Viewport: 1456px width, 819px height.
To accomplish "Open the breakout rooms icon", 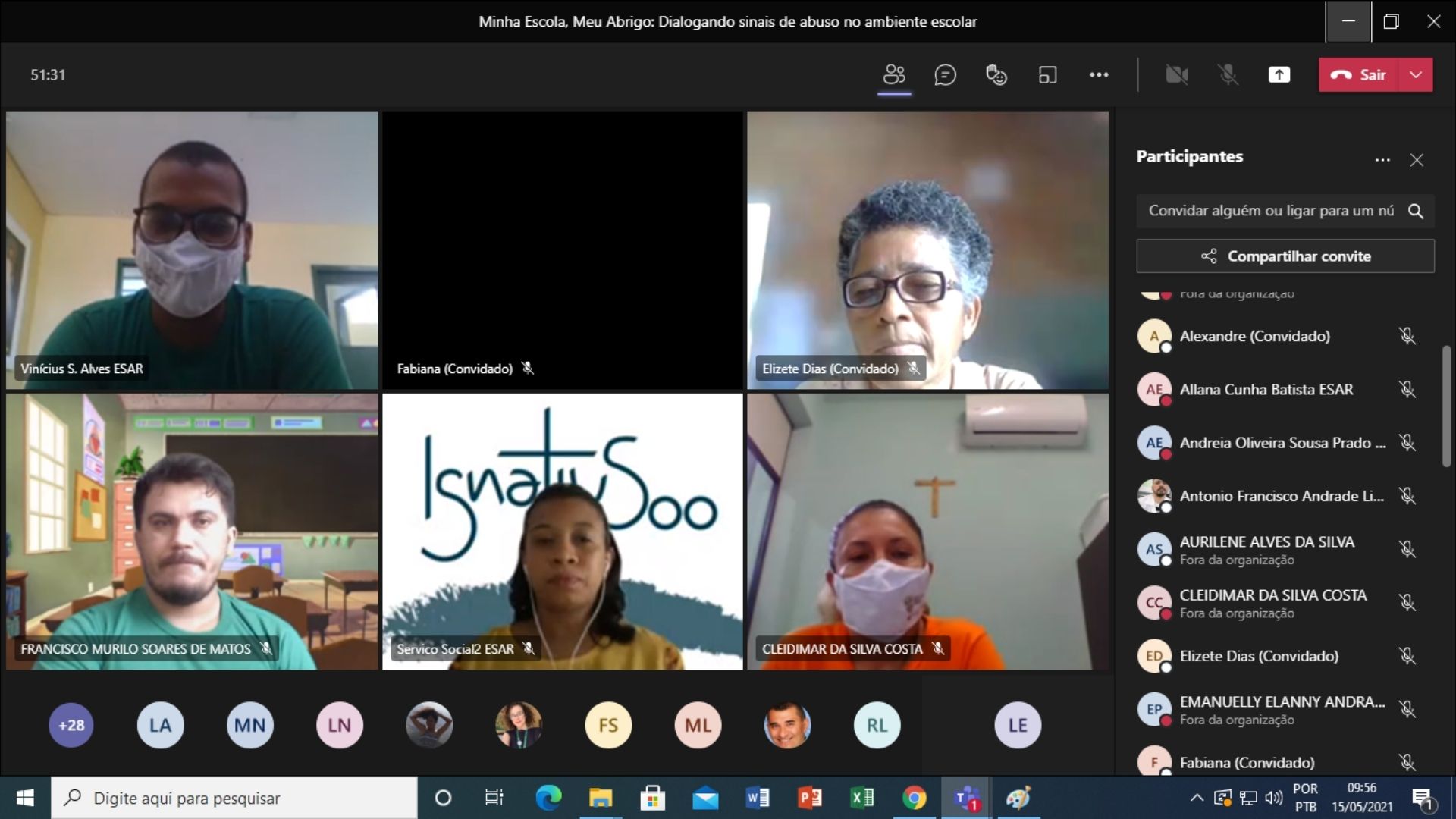I will [1047, 75].
